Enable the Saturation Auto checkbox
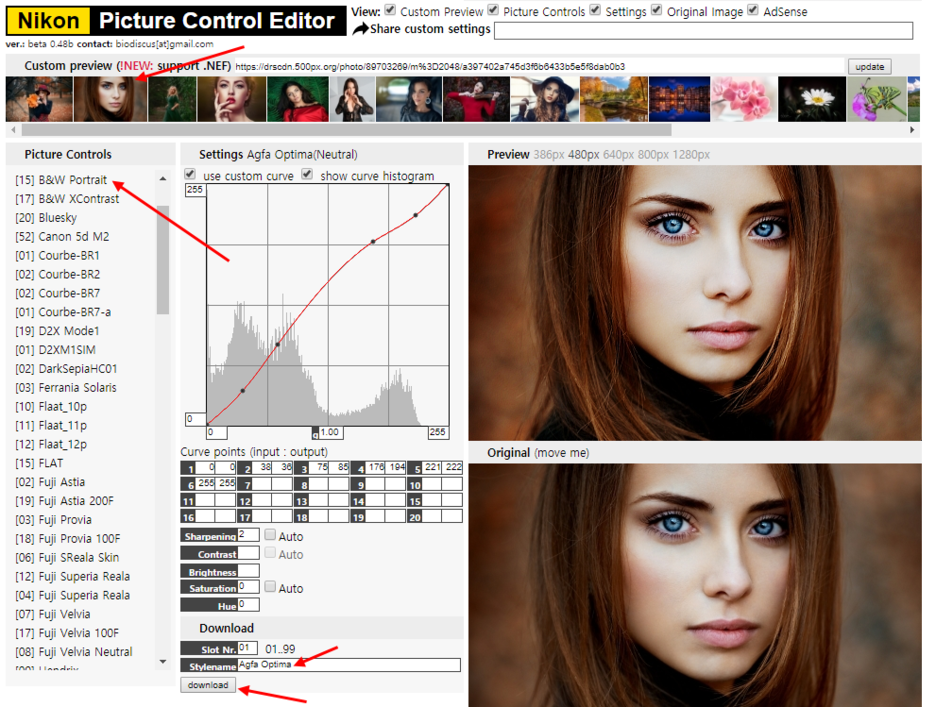 (x=270, y=586)
